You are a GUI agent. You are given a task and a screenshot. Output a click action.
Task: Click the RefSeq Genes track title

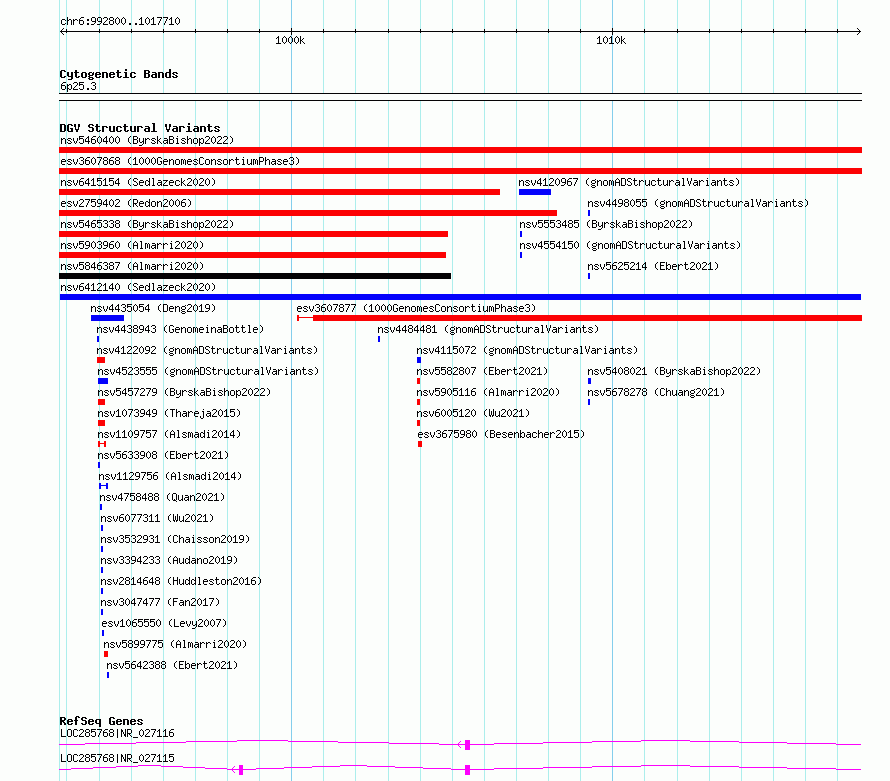coord(102,721)
